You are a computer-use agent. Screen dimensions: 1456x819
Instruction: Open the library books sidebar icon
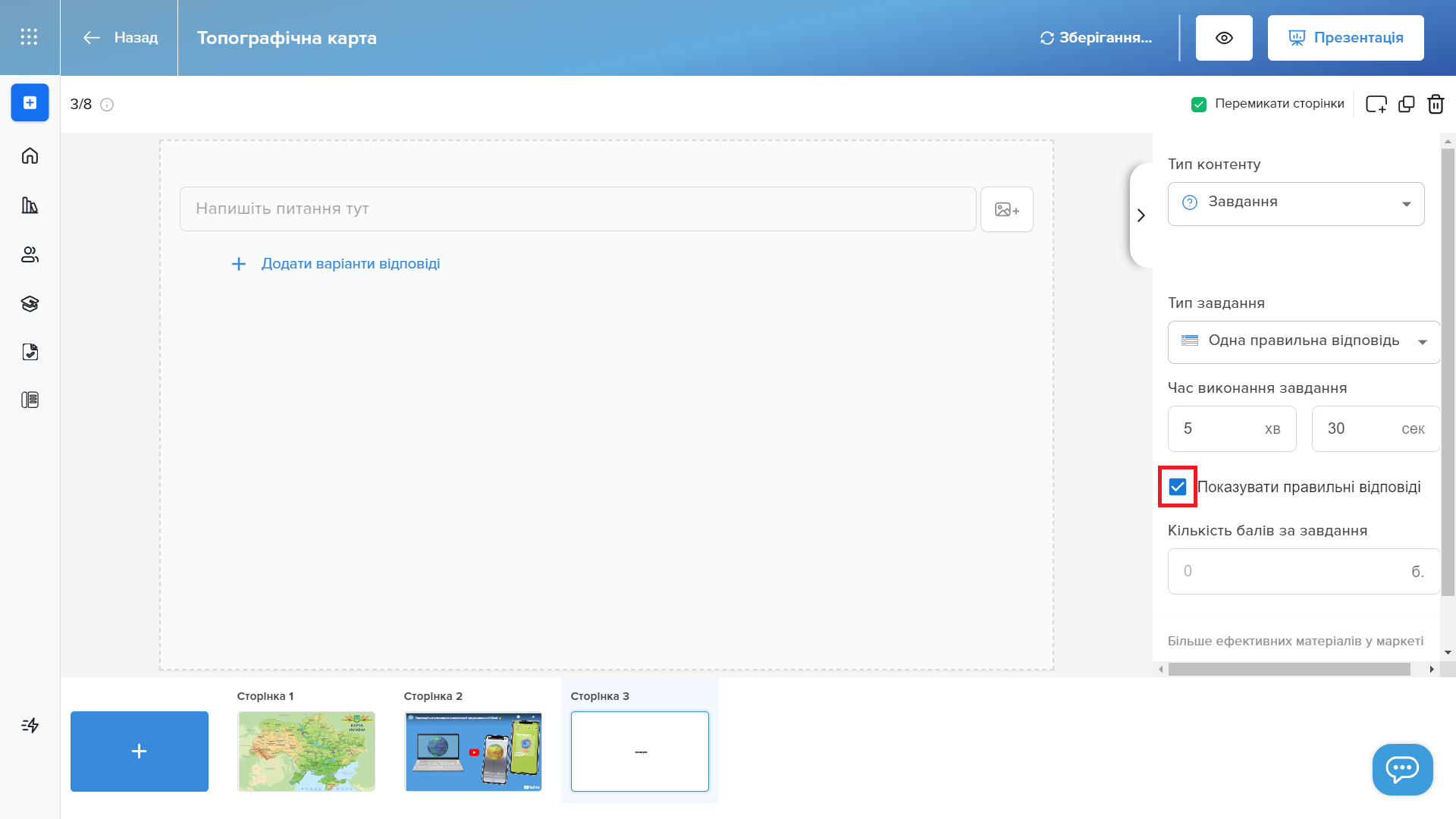(x=30, y=206)
